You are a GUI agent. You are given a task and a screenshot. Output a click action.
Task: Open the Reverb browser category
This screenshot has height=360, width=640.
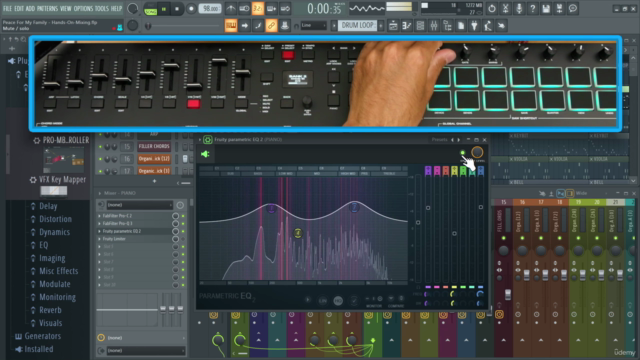[50, 310]
